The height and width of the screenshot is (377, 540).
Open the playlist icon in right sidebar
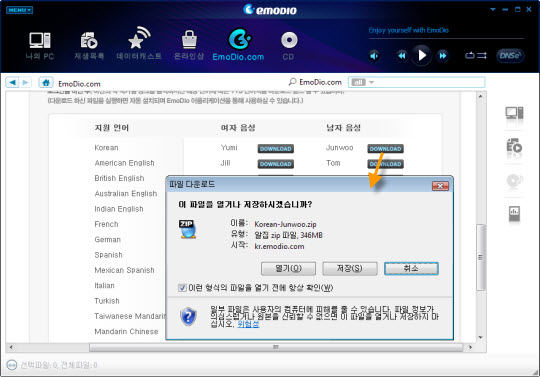[x=514, y=146]
